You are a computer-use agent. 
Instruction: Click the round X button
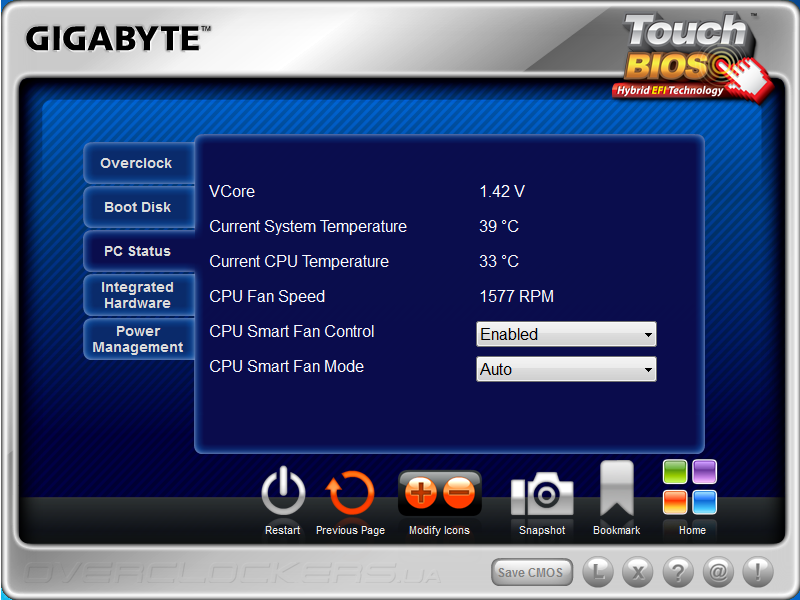[638, 571]
